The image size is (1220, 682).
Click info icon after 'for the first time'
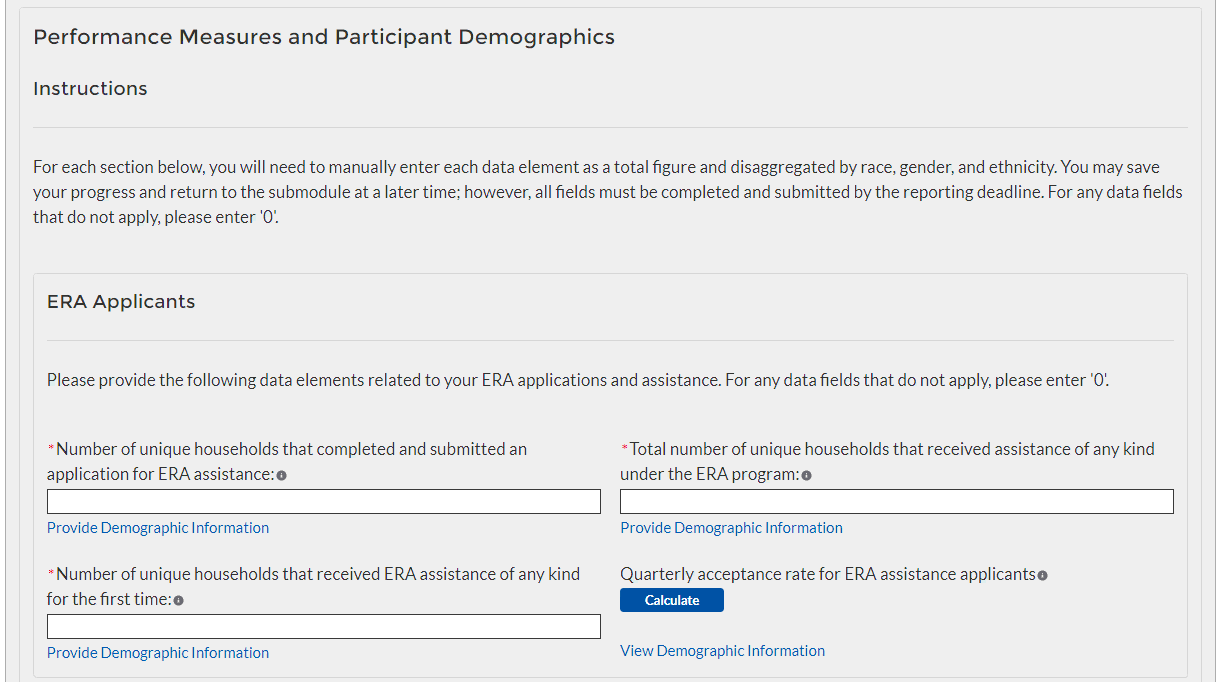pos(179,600)
